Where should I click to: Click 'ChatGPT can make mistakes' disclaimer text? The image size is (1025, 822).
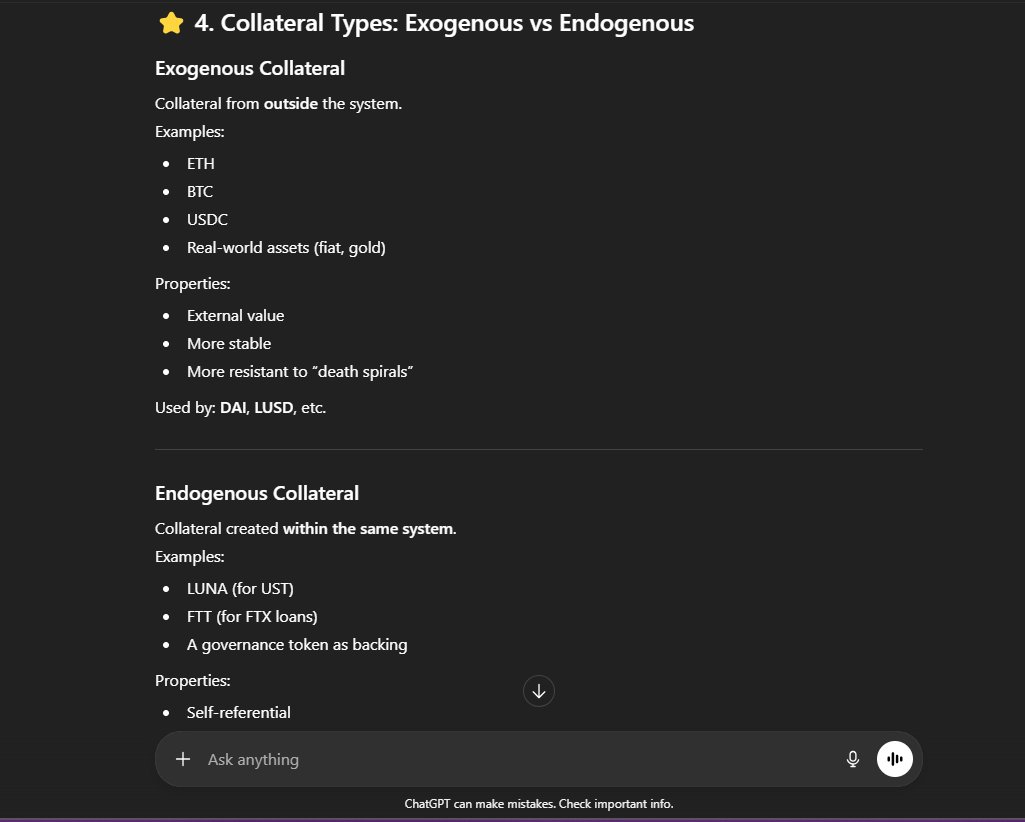(x=539, y=804)
